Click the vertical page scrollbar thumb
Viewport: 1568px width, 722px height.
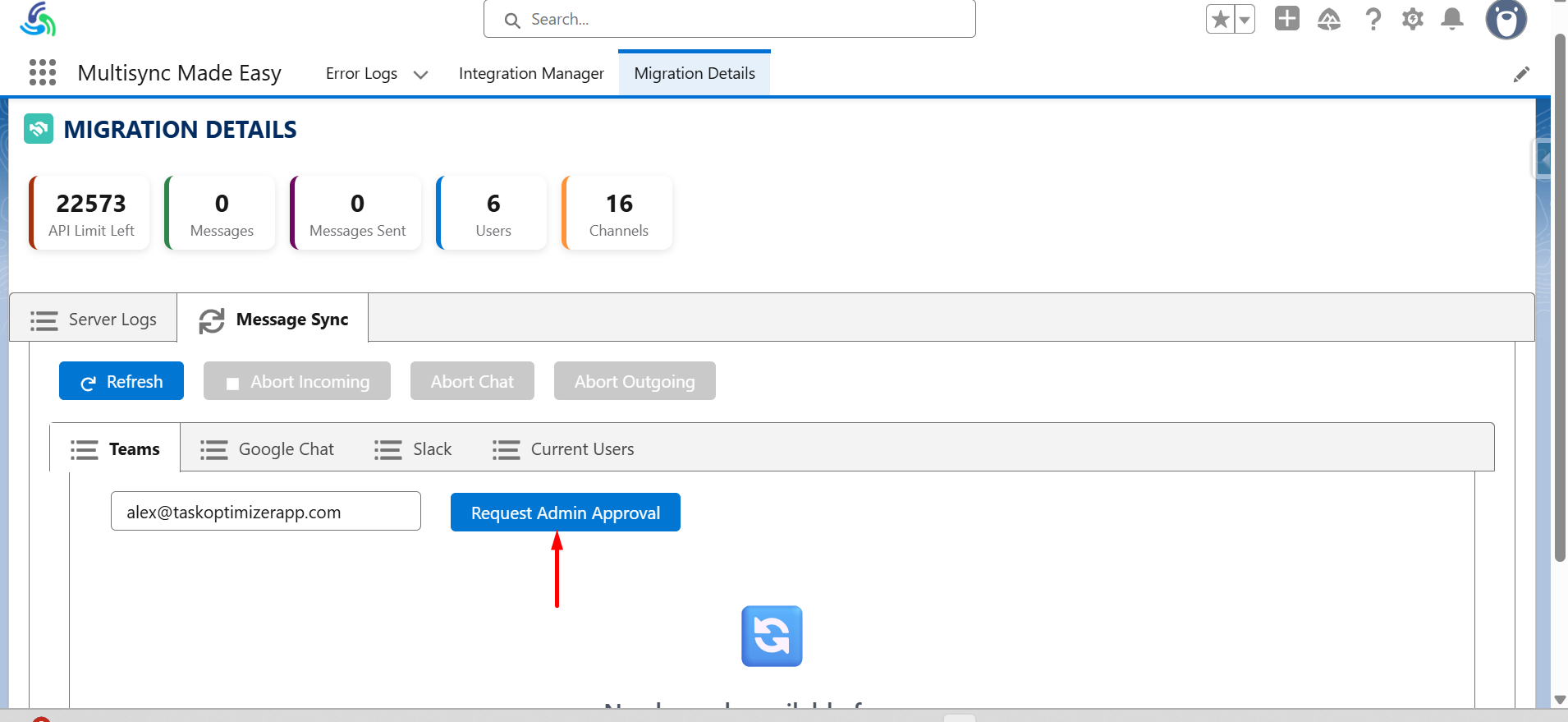tap(1560, 297)
